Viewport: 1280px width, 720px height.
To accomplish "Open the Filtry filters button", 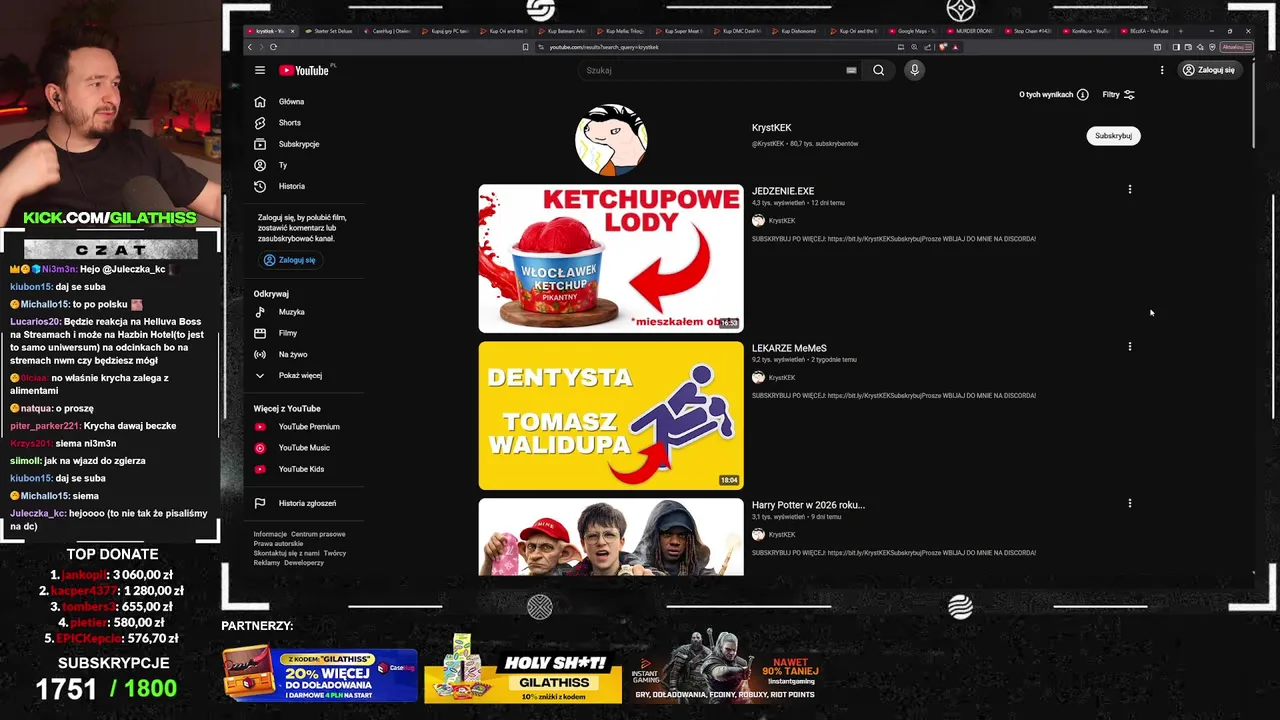I will pos(1118,95).
